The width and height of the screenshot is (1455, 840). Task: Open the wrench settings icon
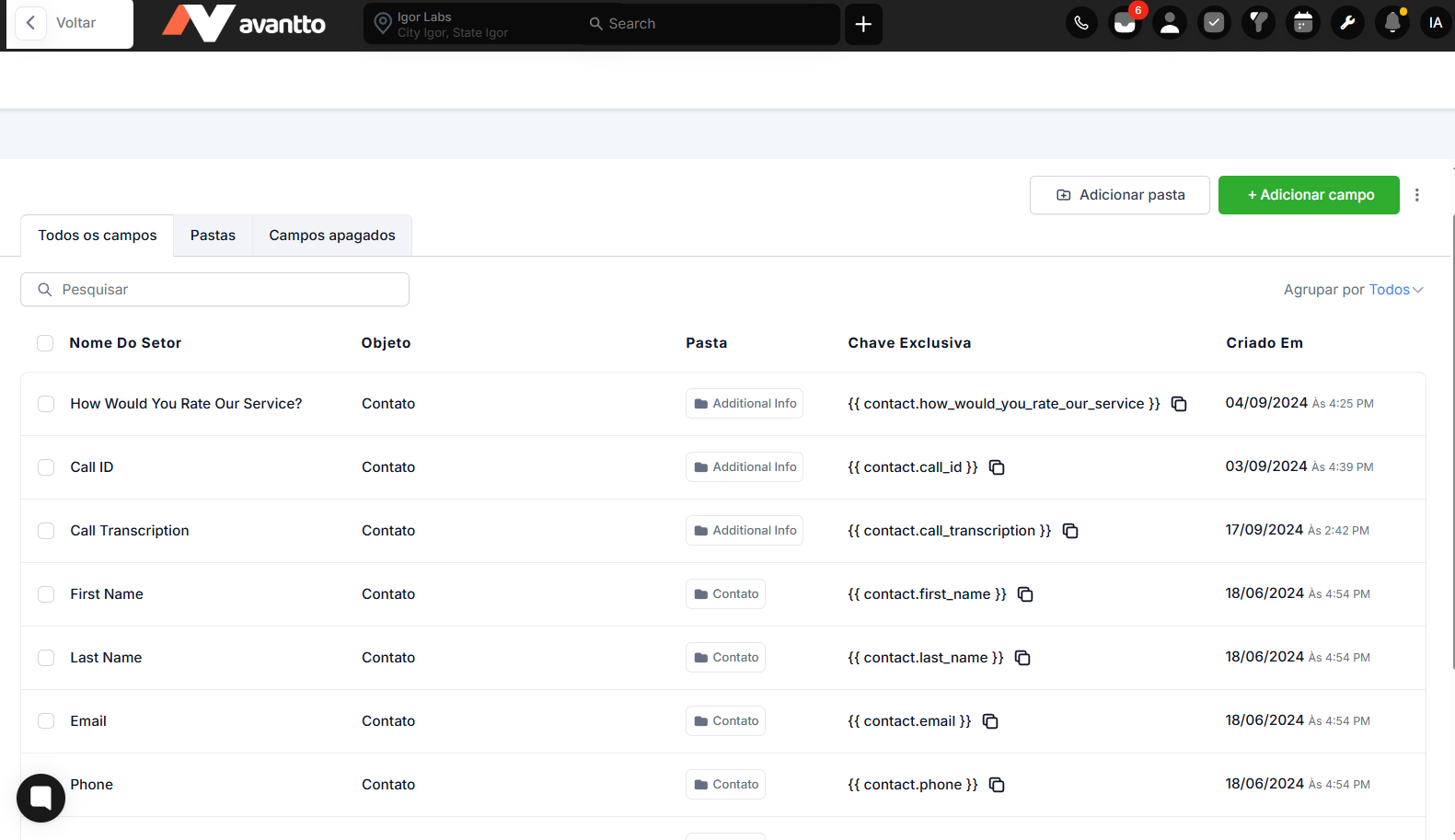(x=1347, y=23)
